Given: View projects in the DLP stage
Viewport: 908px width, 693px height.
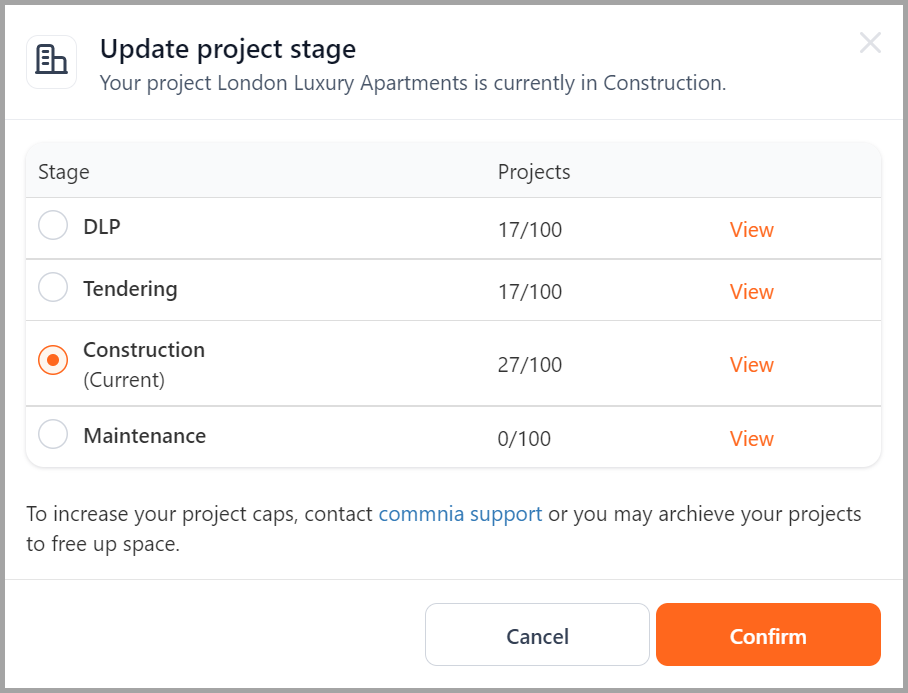Looking at the screenshot, I should [751, 230].
